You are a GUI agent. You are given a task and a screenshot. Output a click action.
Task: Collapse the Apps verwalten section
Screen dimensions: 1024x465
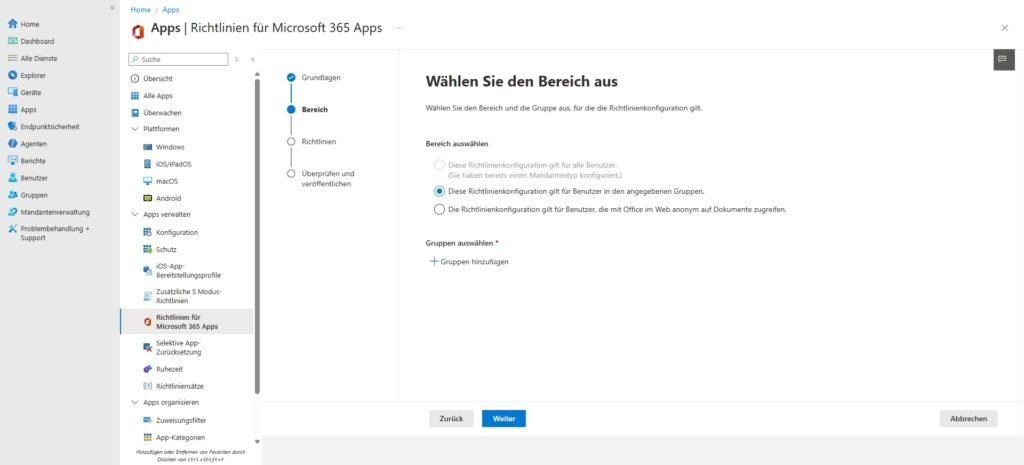pyautogui.click(x=135, y=215)
